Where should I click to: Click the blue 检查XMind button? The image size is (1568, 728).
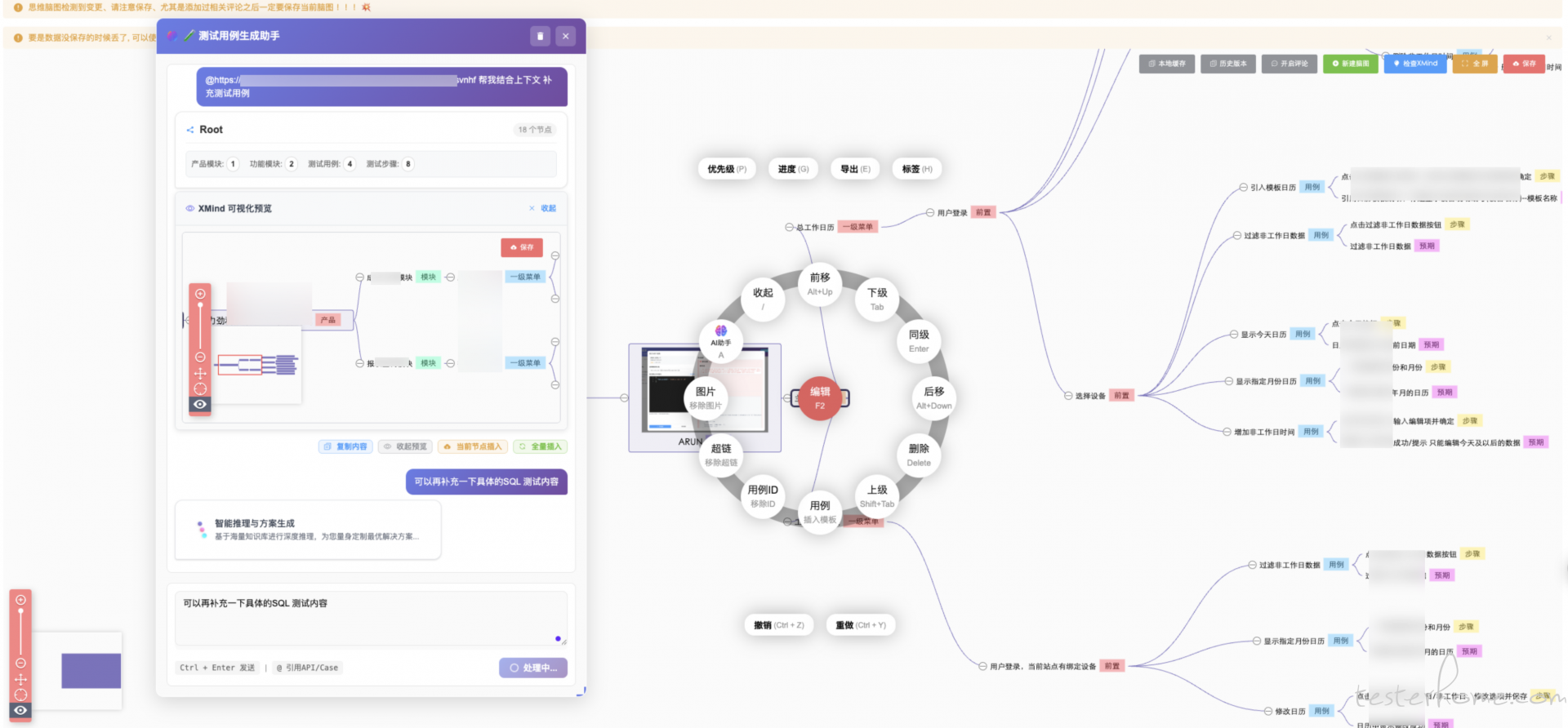(x=1415, y=64)
